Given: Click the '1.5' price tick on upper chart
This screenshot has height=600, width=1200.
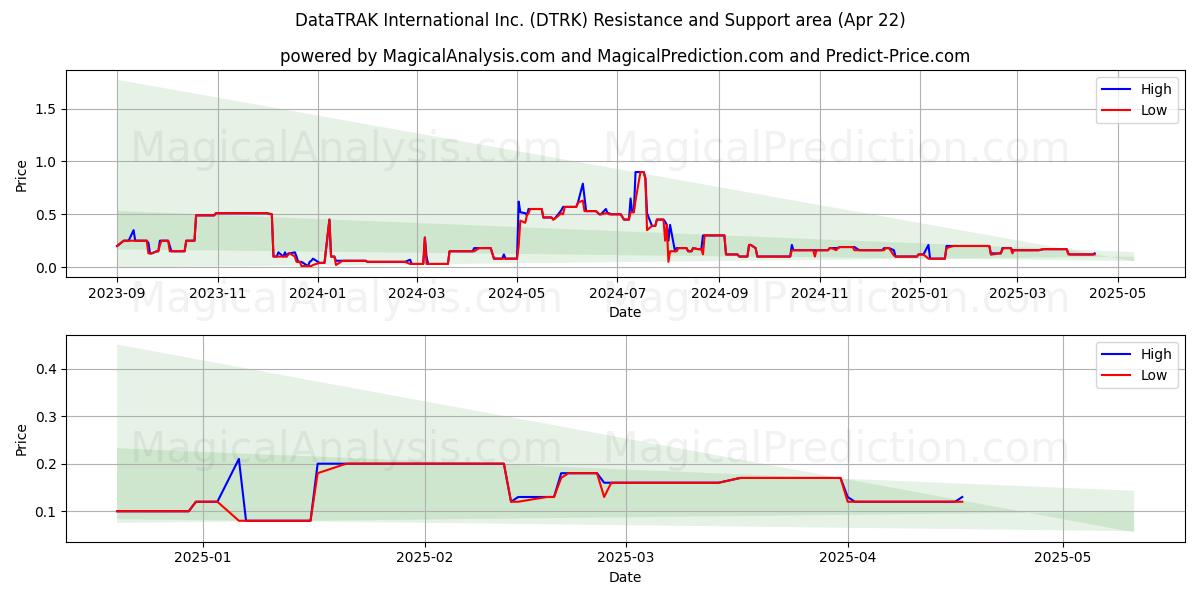Looking at the screenshot, I should 48,109.
